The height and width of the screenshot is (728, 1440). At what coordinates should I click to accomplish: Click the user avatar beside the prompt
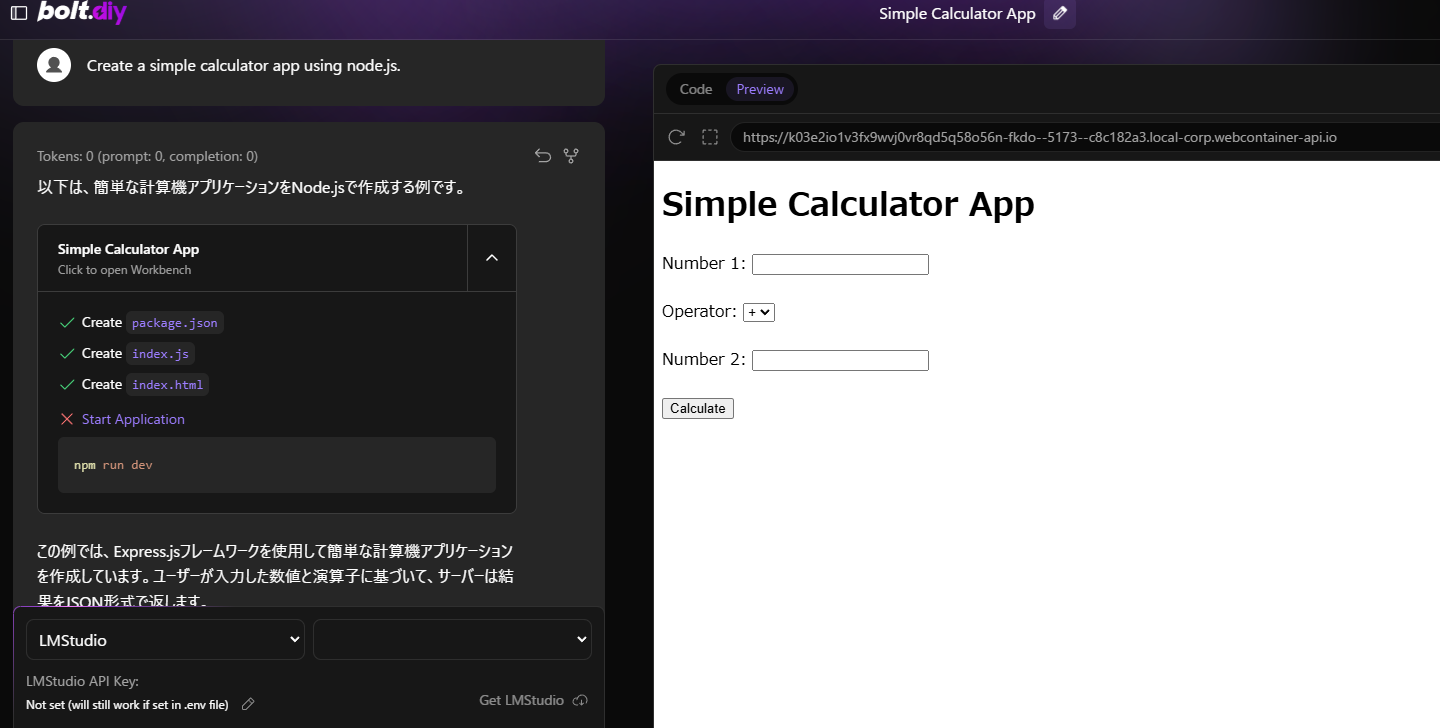53,65
